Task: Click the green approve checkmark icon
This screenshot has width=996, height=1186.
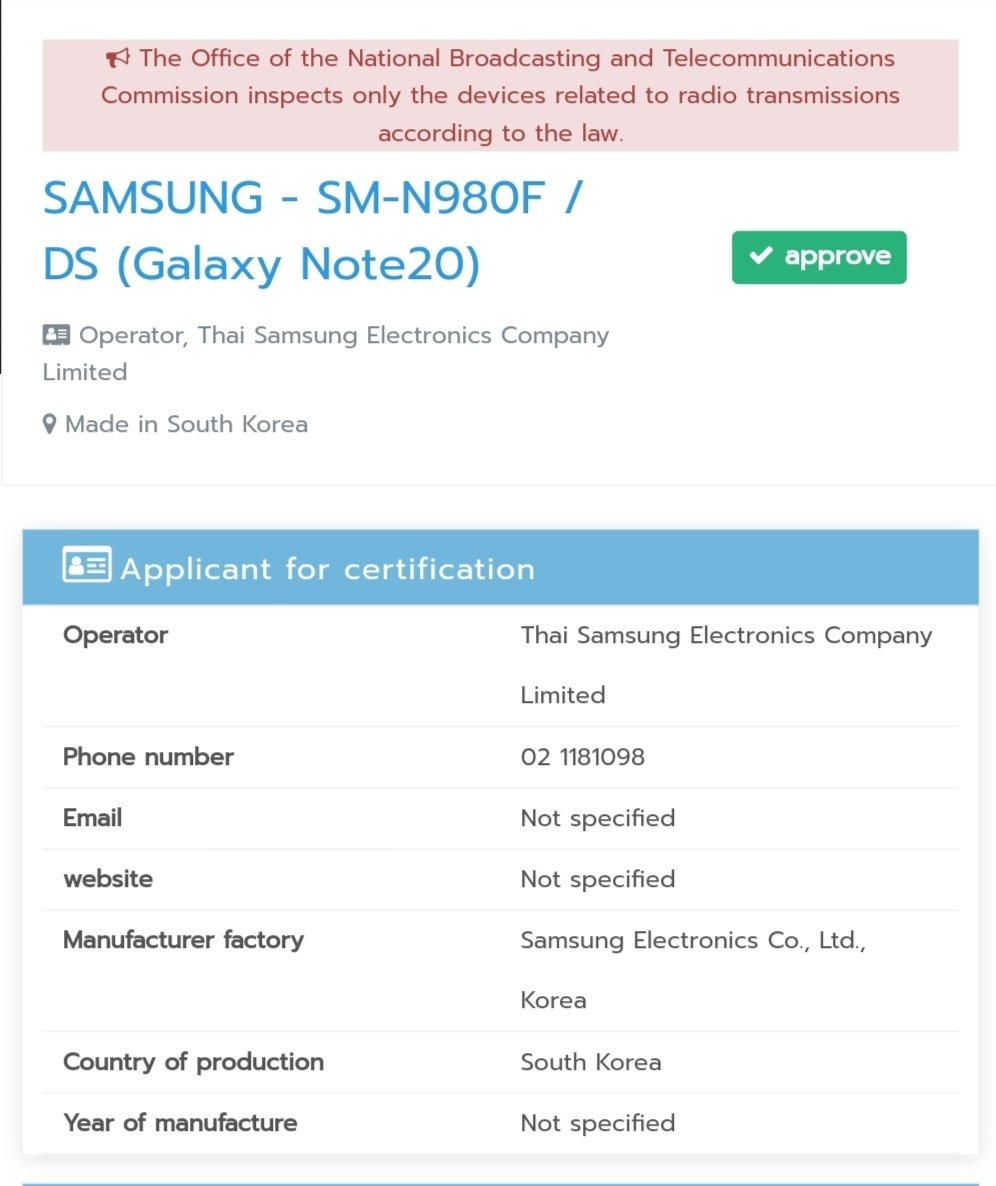Action: tap(761, 256)
